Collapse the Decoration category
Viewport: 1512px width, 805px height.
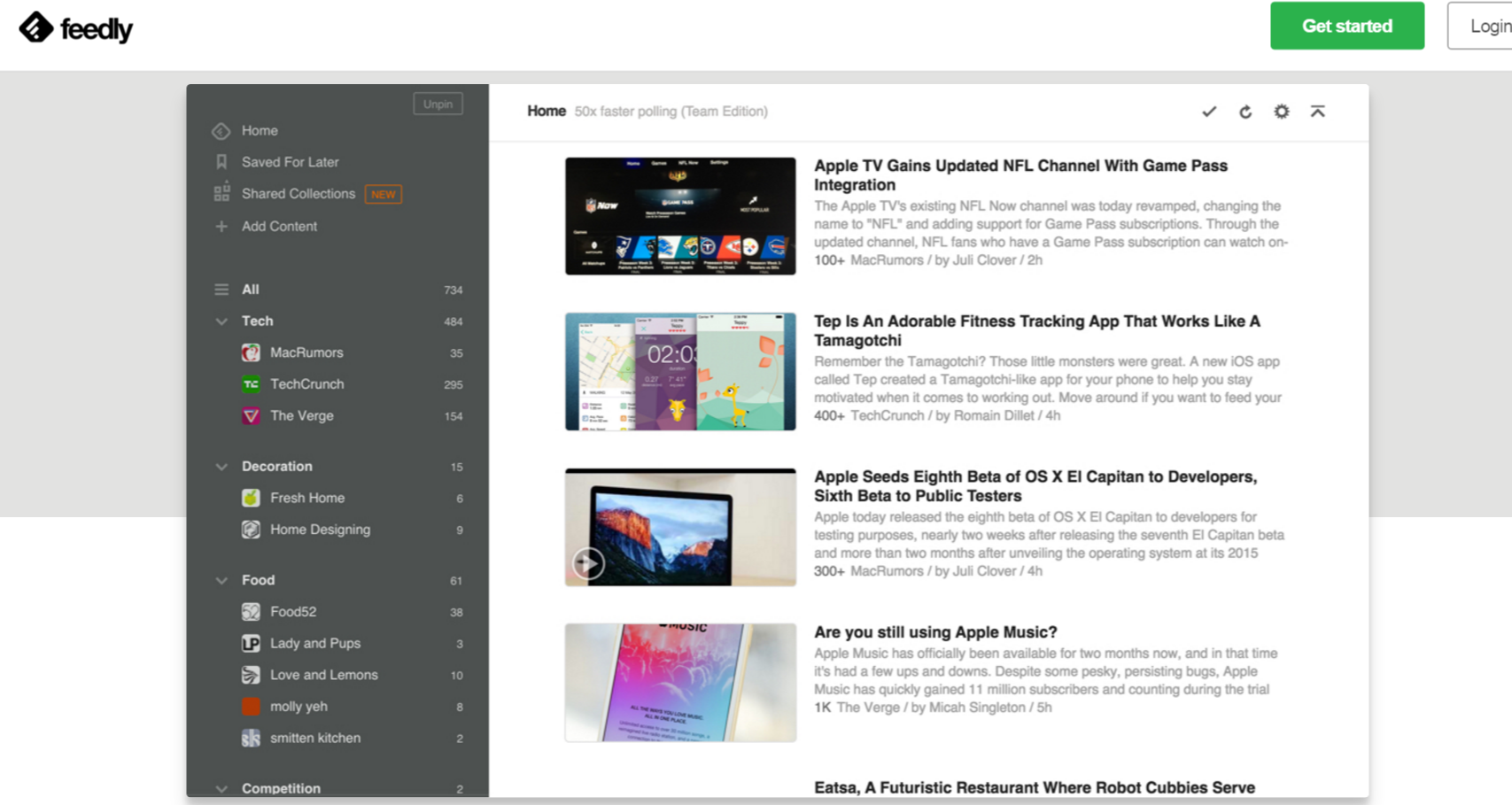tap(221, 467)
